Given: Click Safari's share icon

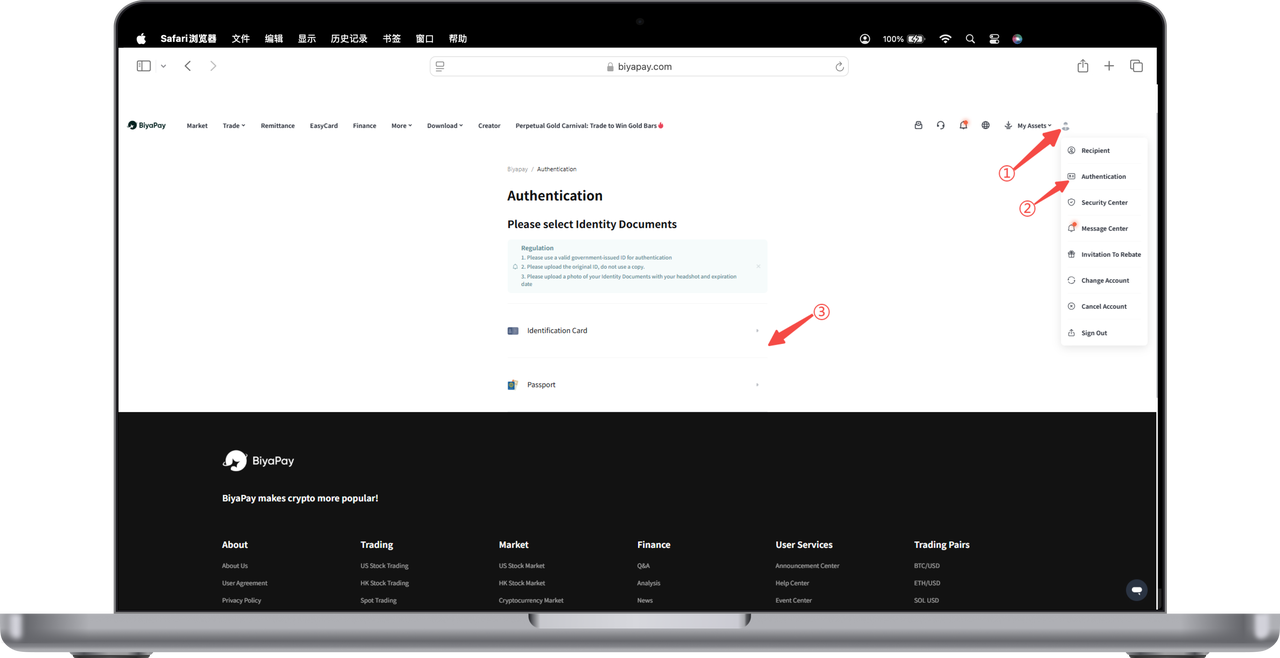Looking at the screenshot, I should coord(1082,66).
